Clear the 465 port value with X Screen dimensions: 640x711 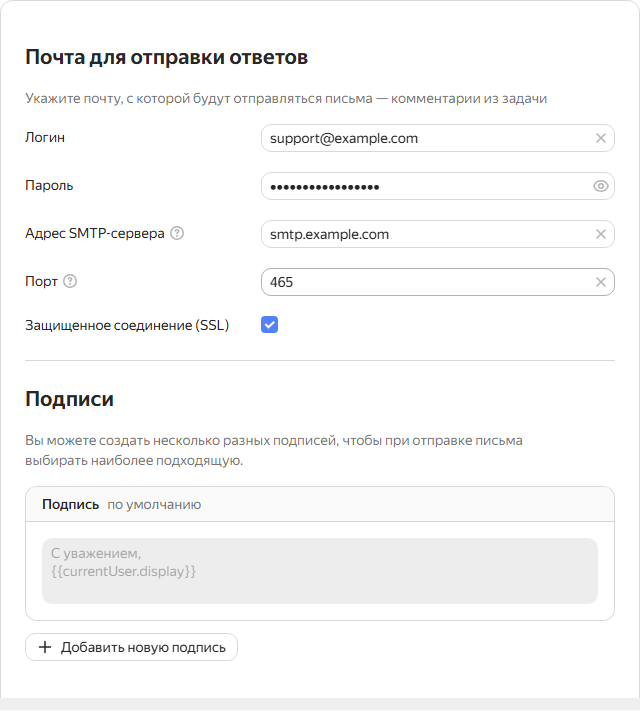click(601, 282)
